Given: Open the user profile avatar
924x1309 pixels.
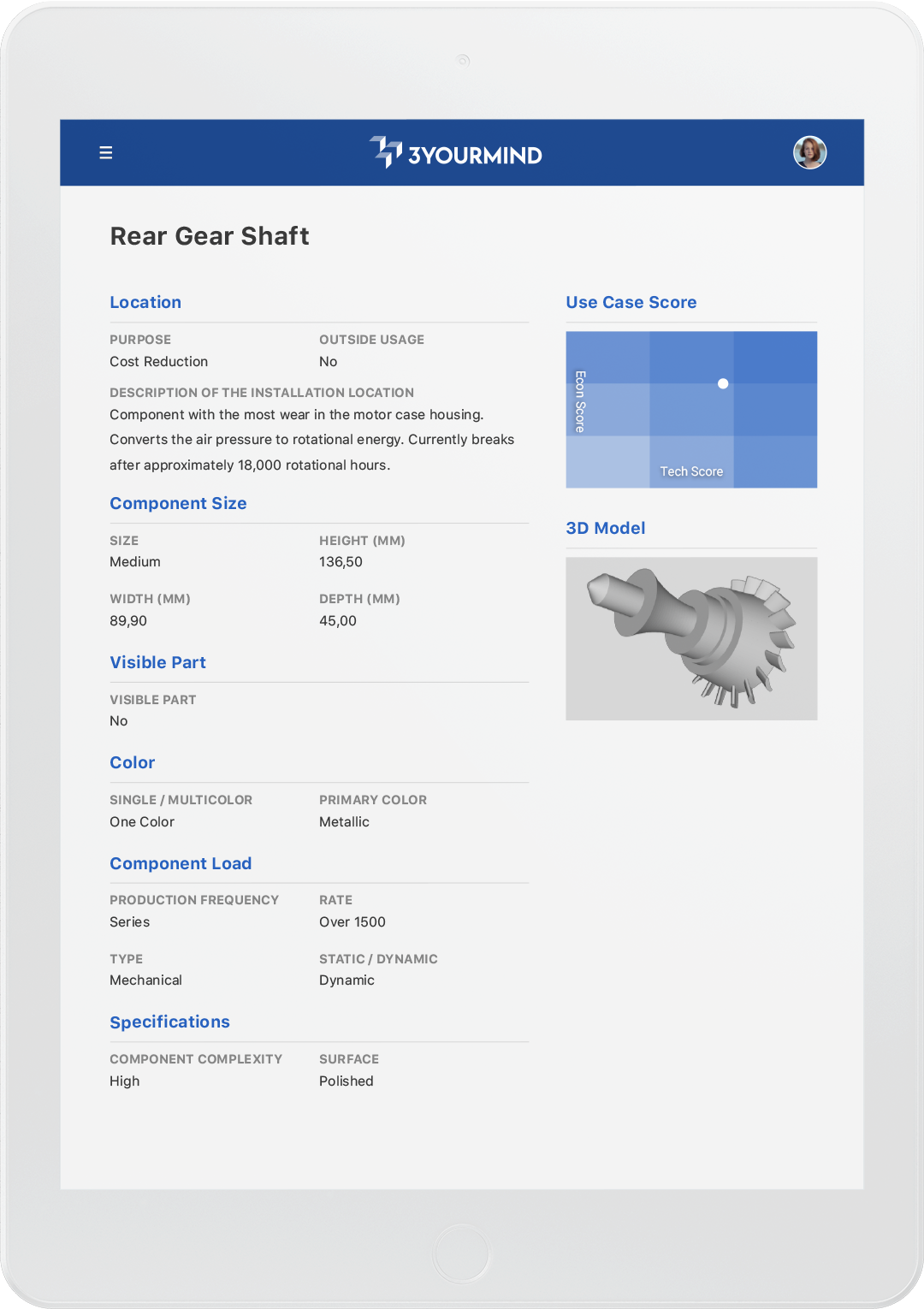Looking at the screenshot, I should coord(809,152).
